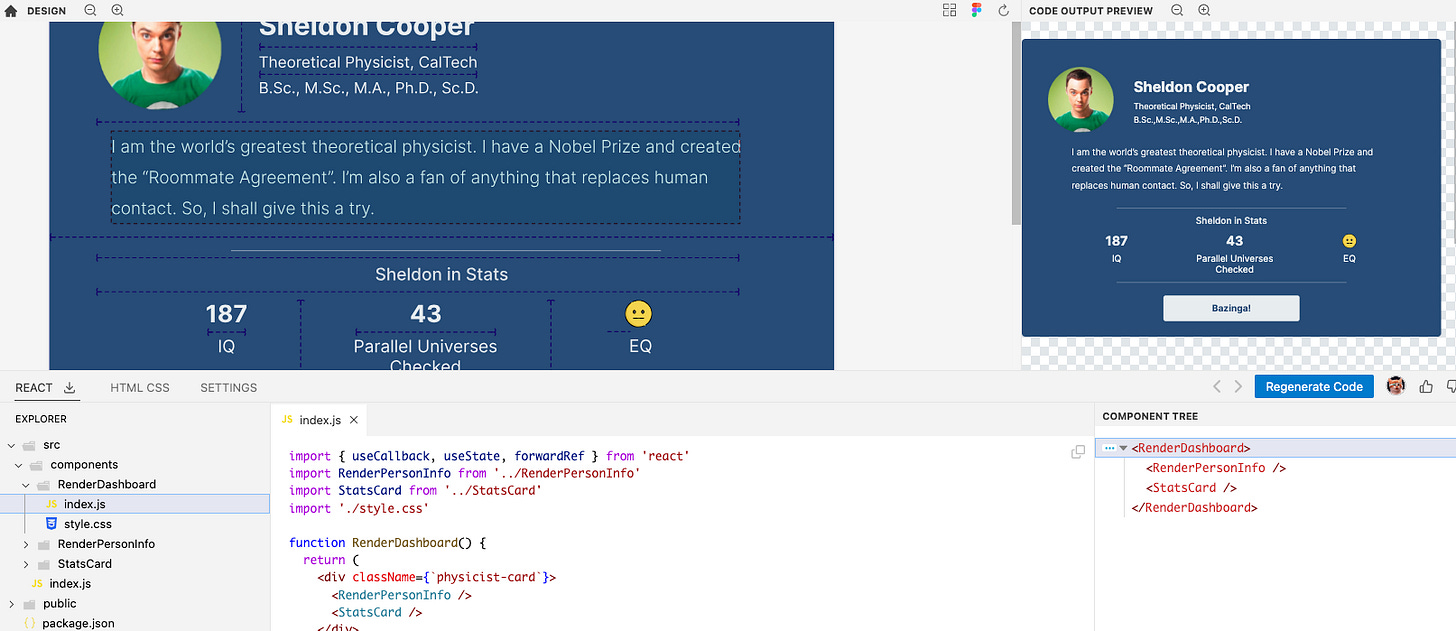Click the home icon beside DESIGN
This screenshot has width=1456, height=631.
pos(11,11)
